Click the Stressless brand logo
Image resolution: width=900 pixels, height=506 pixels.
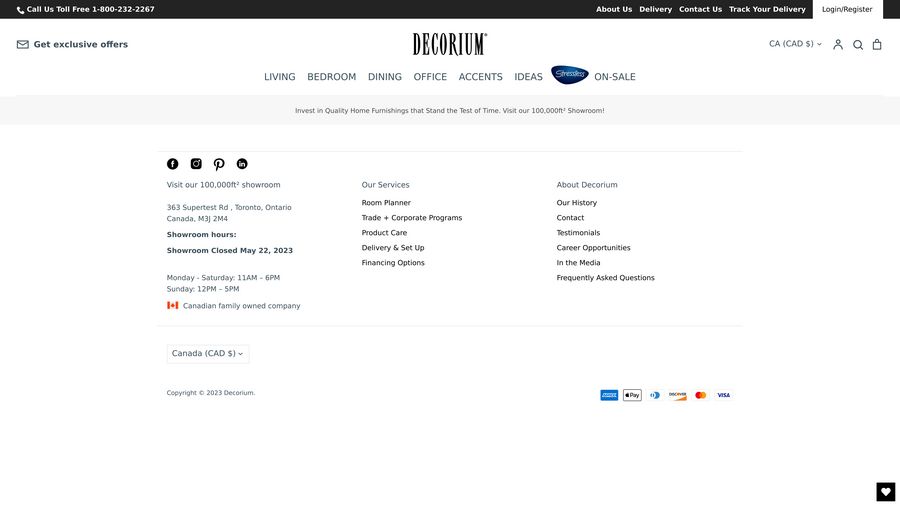click(x=569, y=75)
